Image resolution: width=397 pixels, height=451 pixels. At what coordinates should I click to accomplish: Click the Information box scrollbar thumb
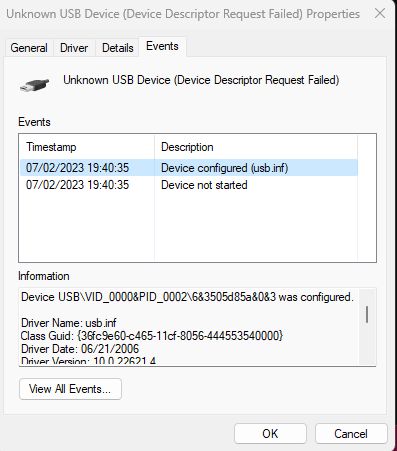tap(367, 315)
